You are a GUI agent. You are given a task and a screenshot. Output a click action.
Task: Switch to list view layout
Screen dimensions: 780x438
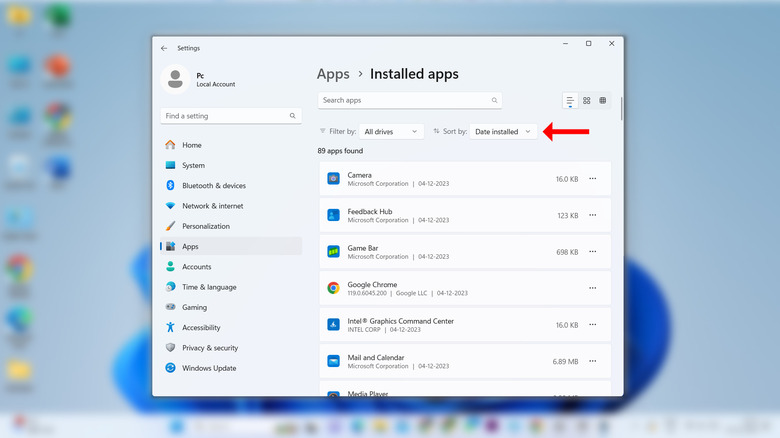point(570,101)
